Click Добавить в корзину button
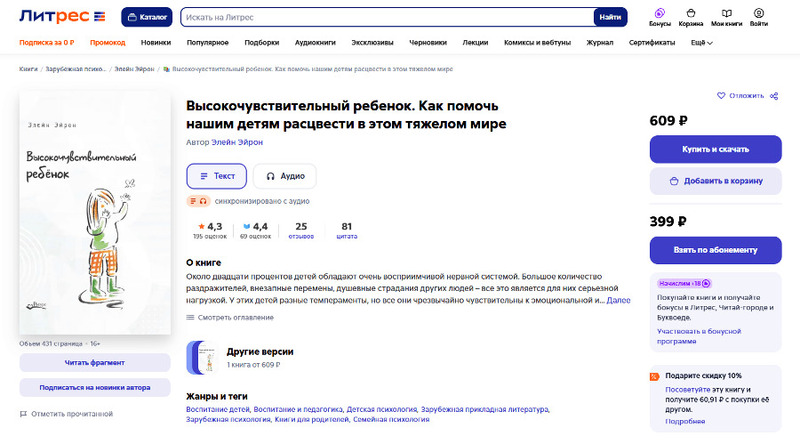The height and width of the screenshot is (444, 800). 715,181
